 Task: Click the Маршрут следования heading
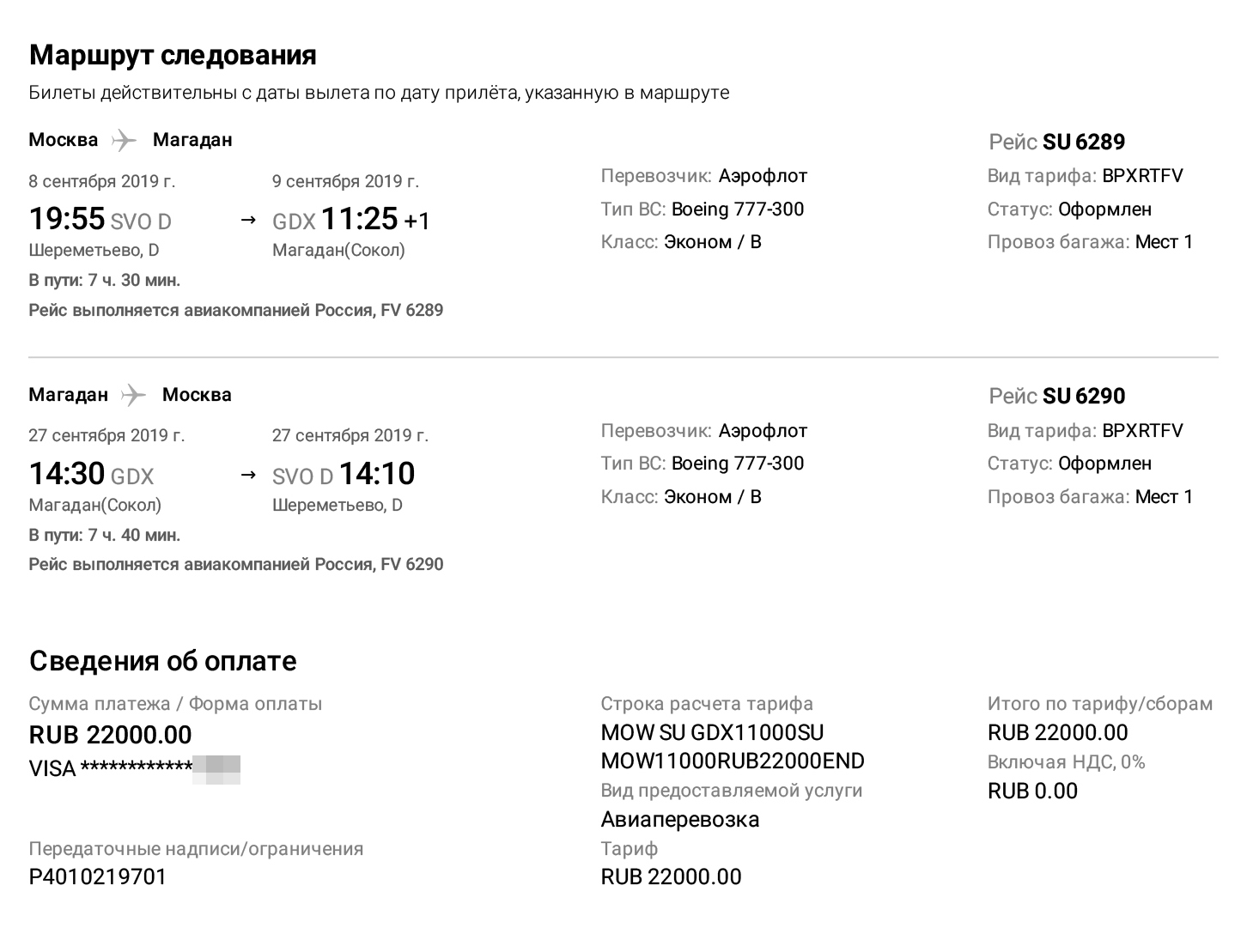(173, 55)
